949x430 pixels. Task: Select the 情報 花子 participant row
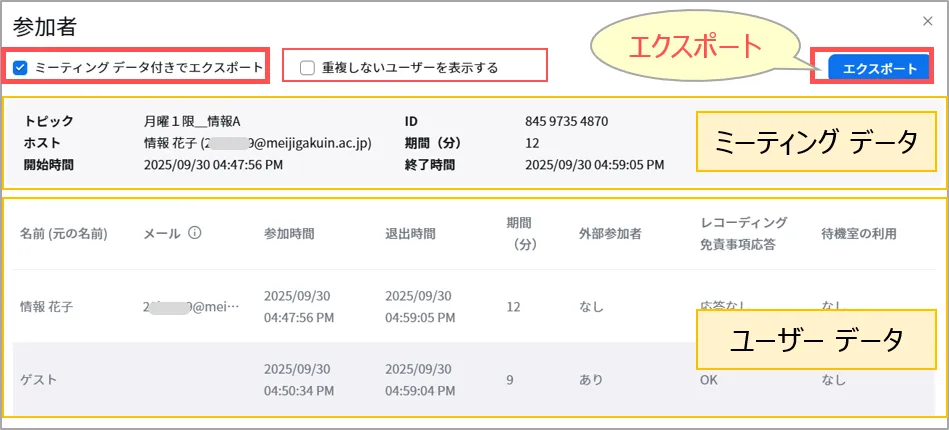pyautogui.click(x=47, y=307)
